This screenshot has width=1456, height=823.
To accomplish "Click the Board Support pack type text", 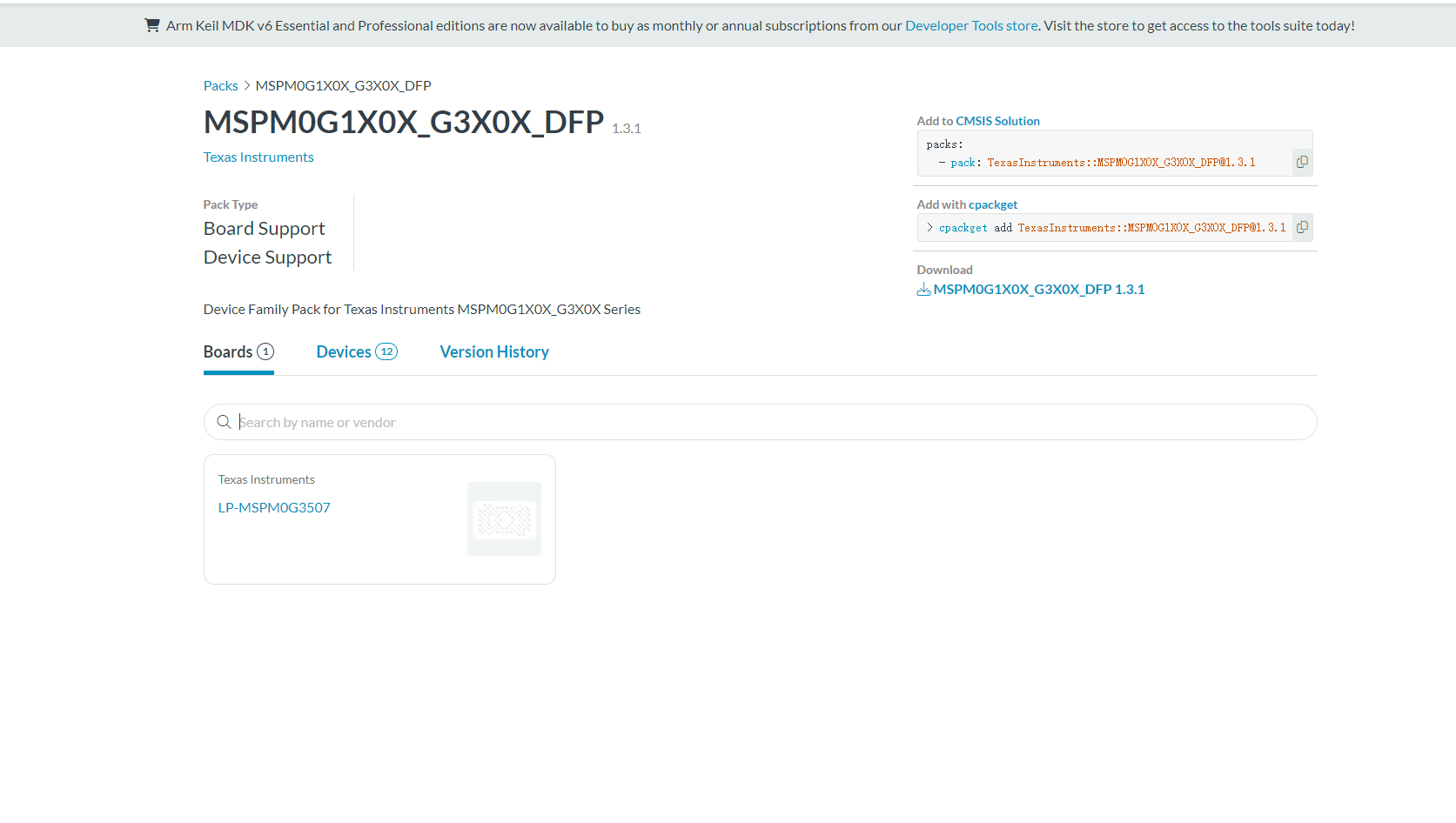I will pyautogui.click(x=264, y=228).
